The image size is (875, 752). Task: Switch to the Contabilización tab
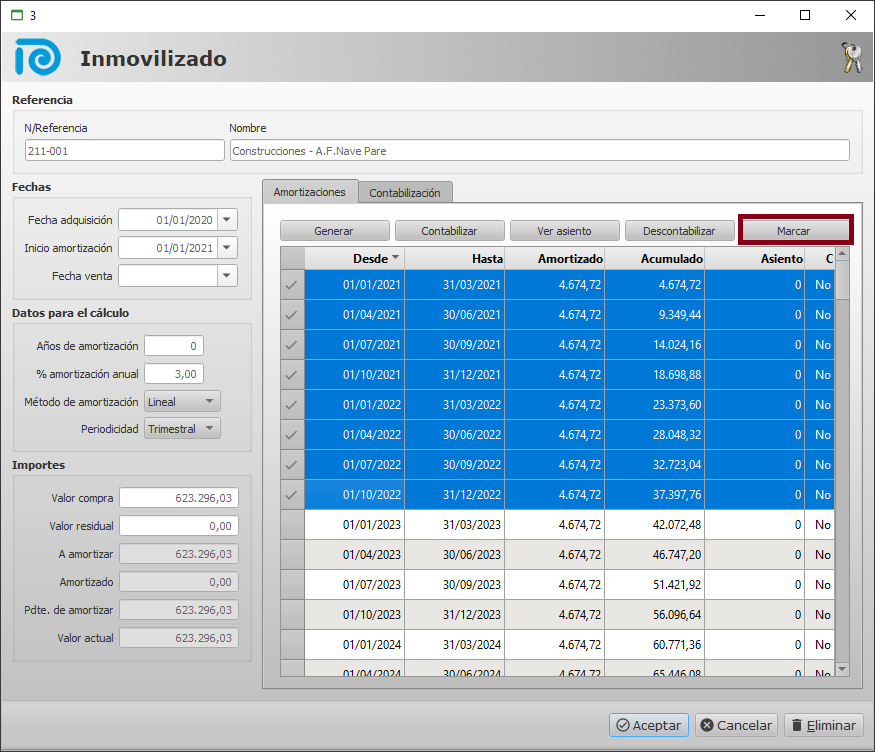[x=405, y=192]
